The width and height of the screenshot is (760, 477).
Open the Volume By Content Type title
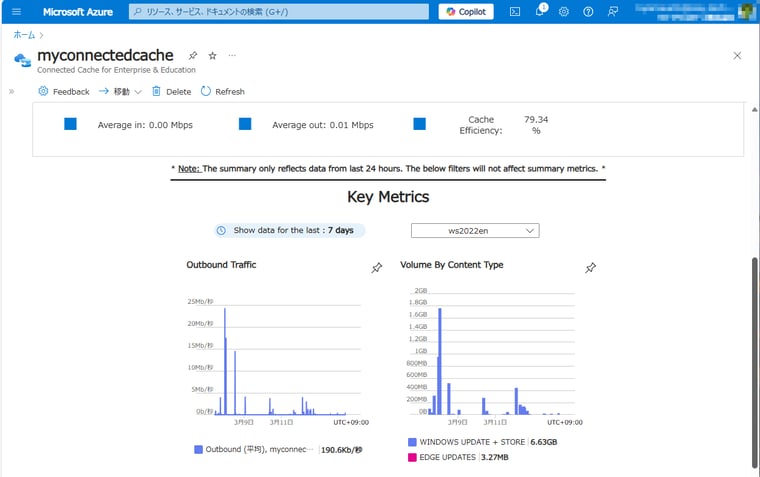click(x=452, y=265)
